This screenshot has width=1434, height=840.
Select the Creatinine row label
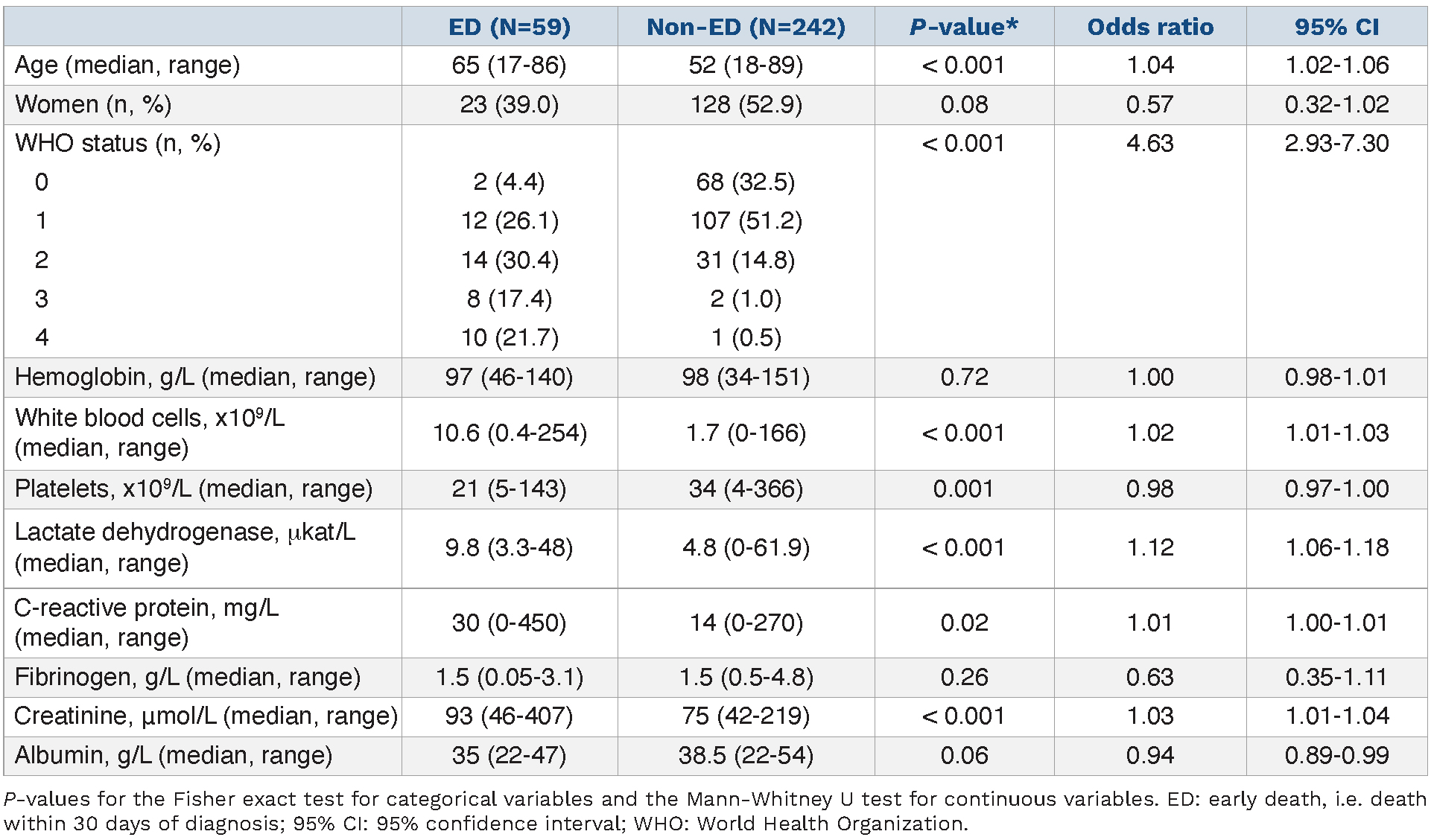[206, 716]
